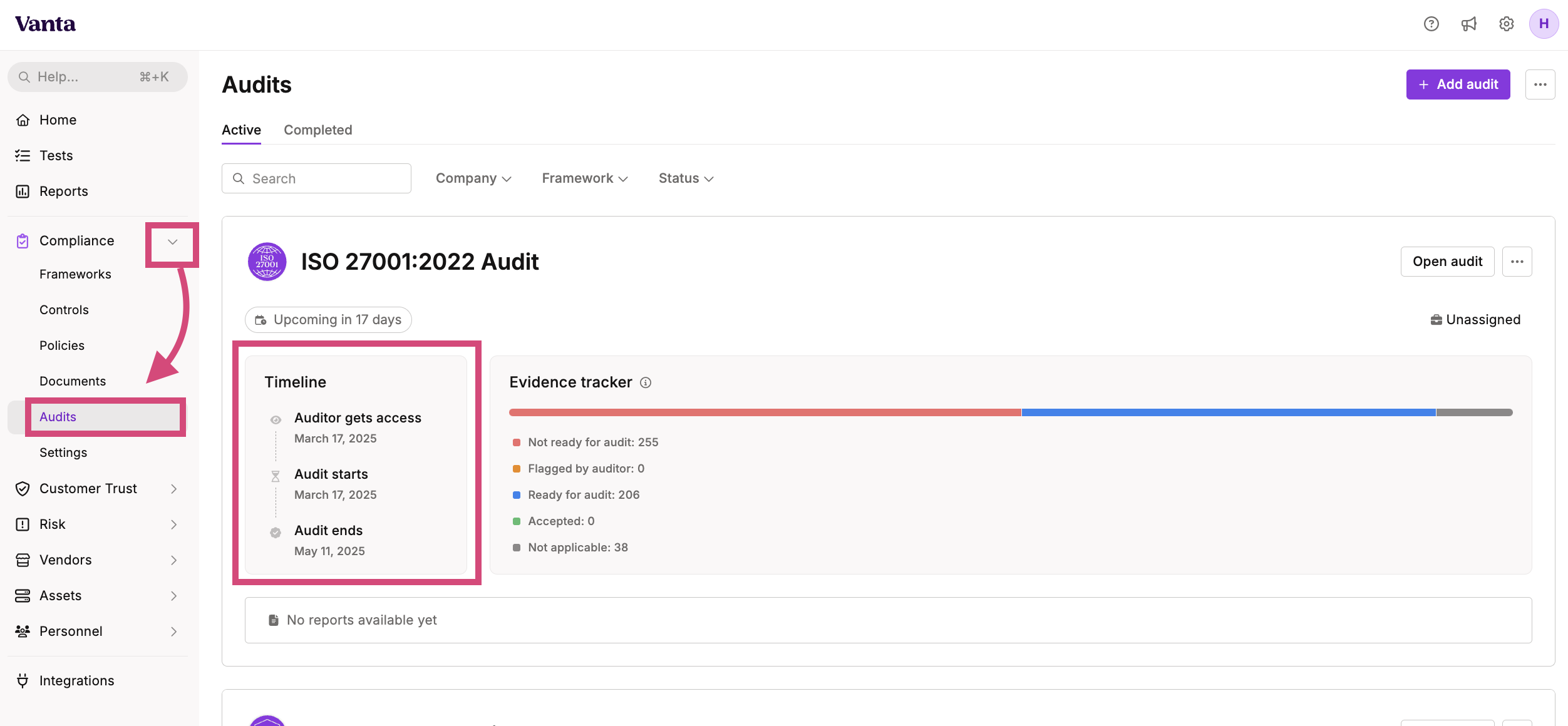Viewport: 1568px width, 726px height.
Task: Click the Tests checklist icon
Action: pos(23,156)
